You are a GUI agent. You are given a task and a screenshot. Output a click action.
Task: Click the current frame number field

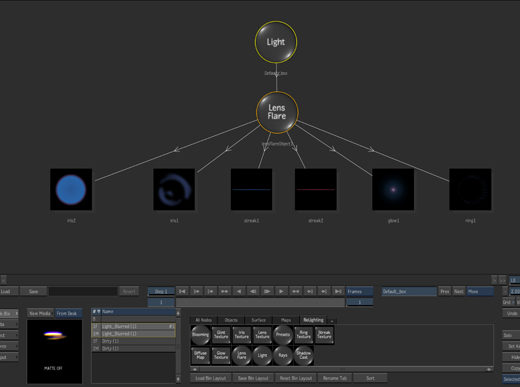(x=161, y=302)
